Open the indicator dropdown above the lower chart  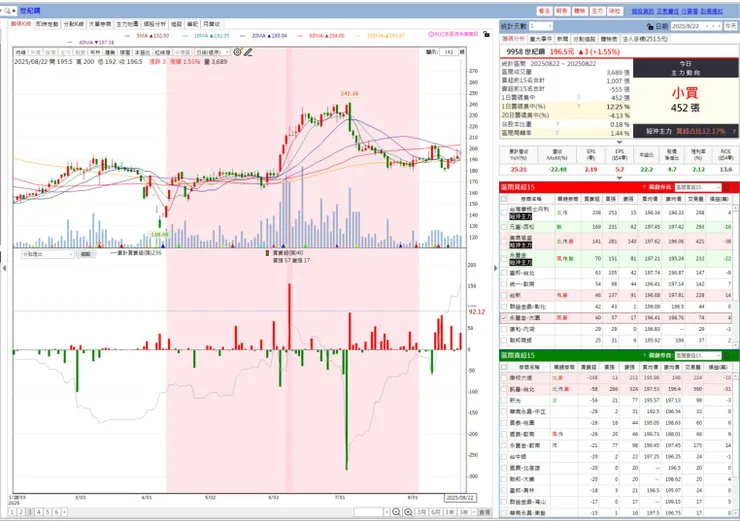point(48,254)
